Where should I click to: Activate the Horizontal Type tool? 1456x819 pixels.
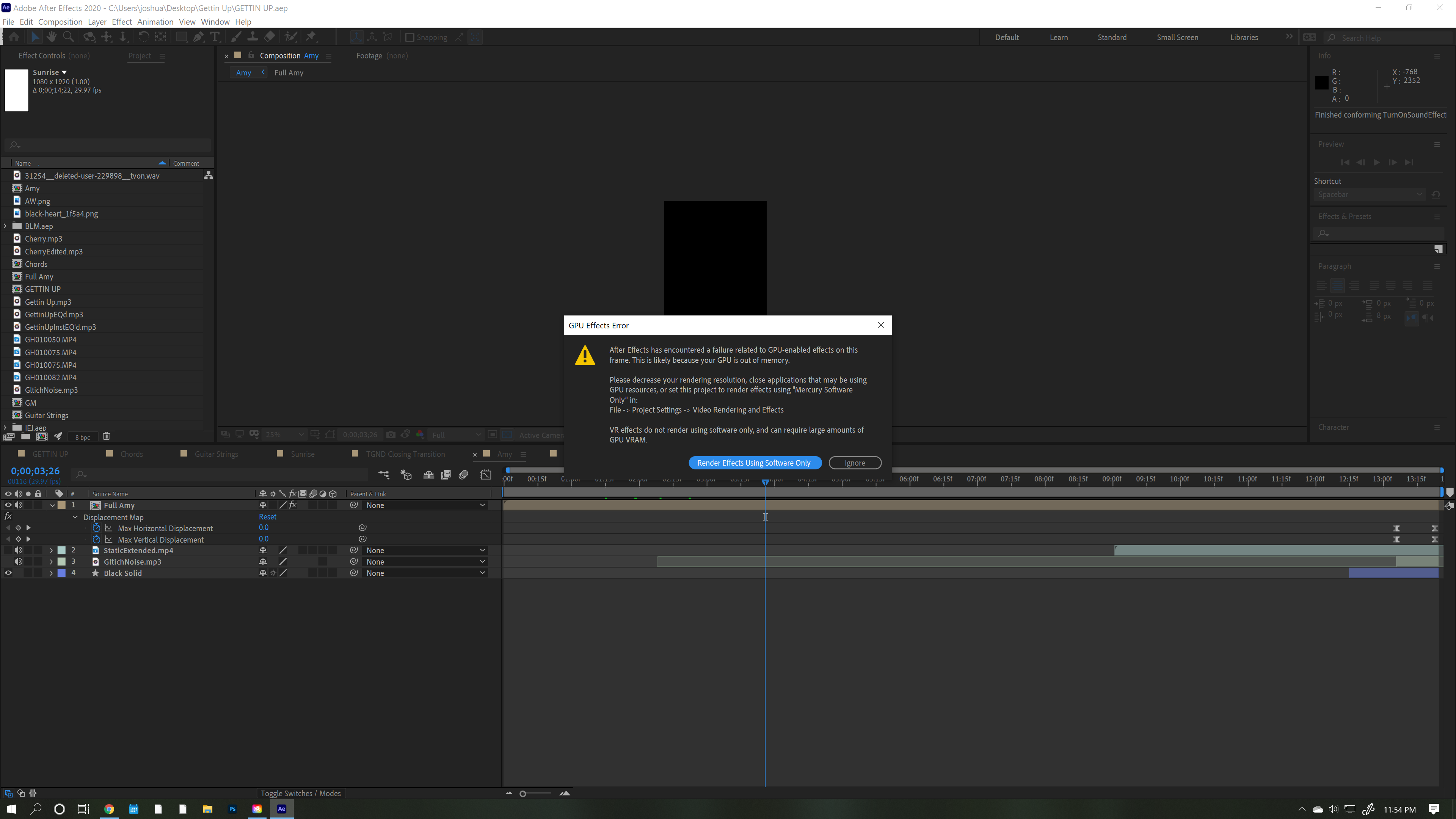point(215,37)
